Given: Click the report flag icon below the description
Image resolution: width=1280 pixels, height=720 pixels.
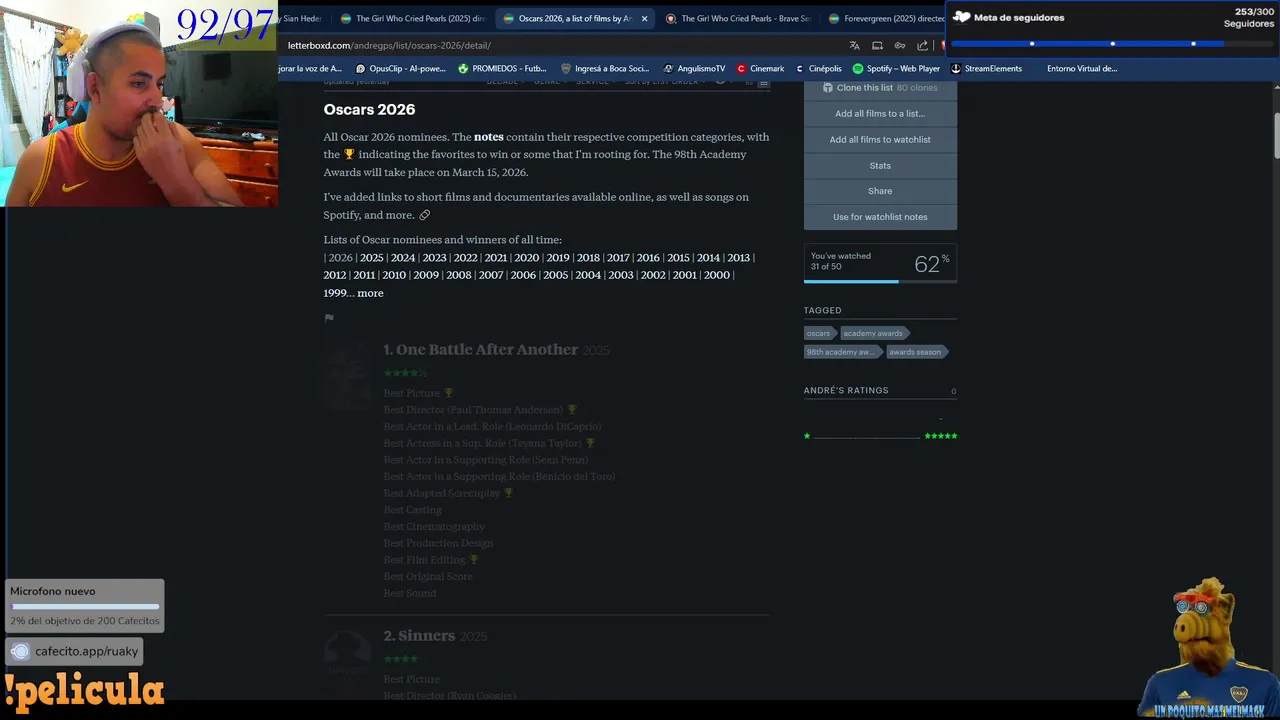Looking at the screenshot, I should [x=329, y=318].
